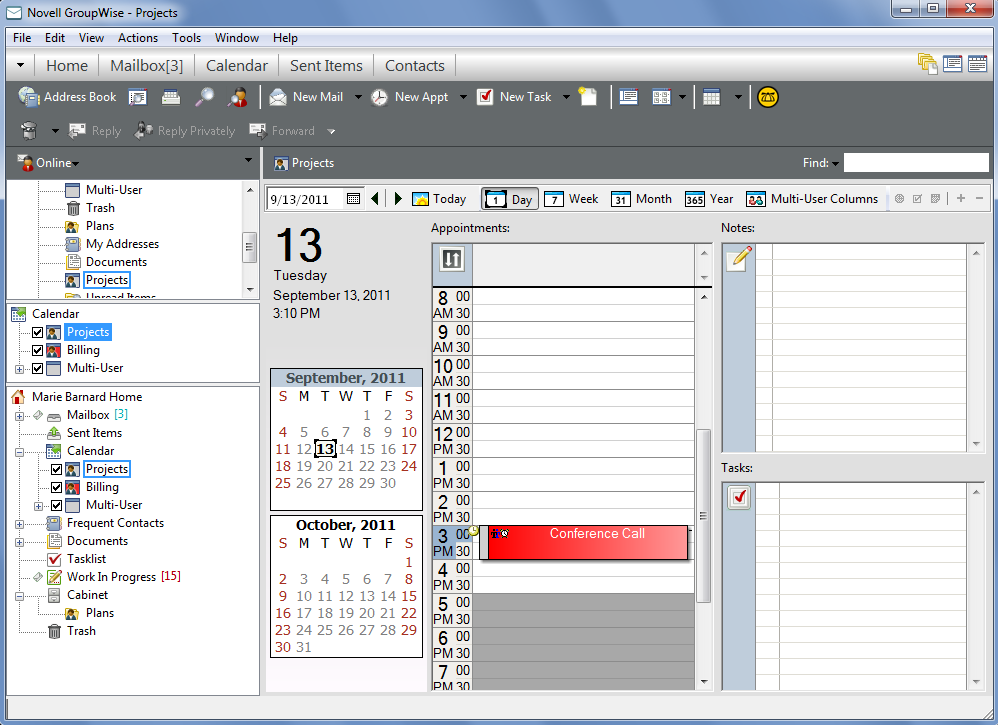Click the Marie Barnard Home icon
Image resolution: width=998 pixels, height=725 pixels.
[x=18, y=397]
